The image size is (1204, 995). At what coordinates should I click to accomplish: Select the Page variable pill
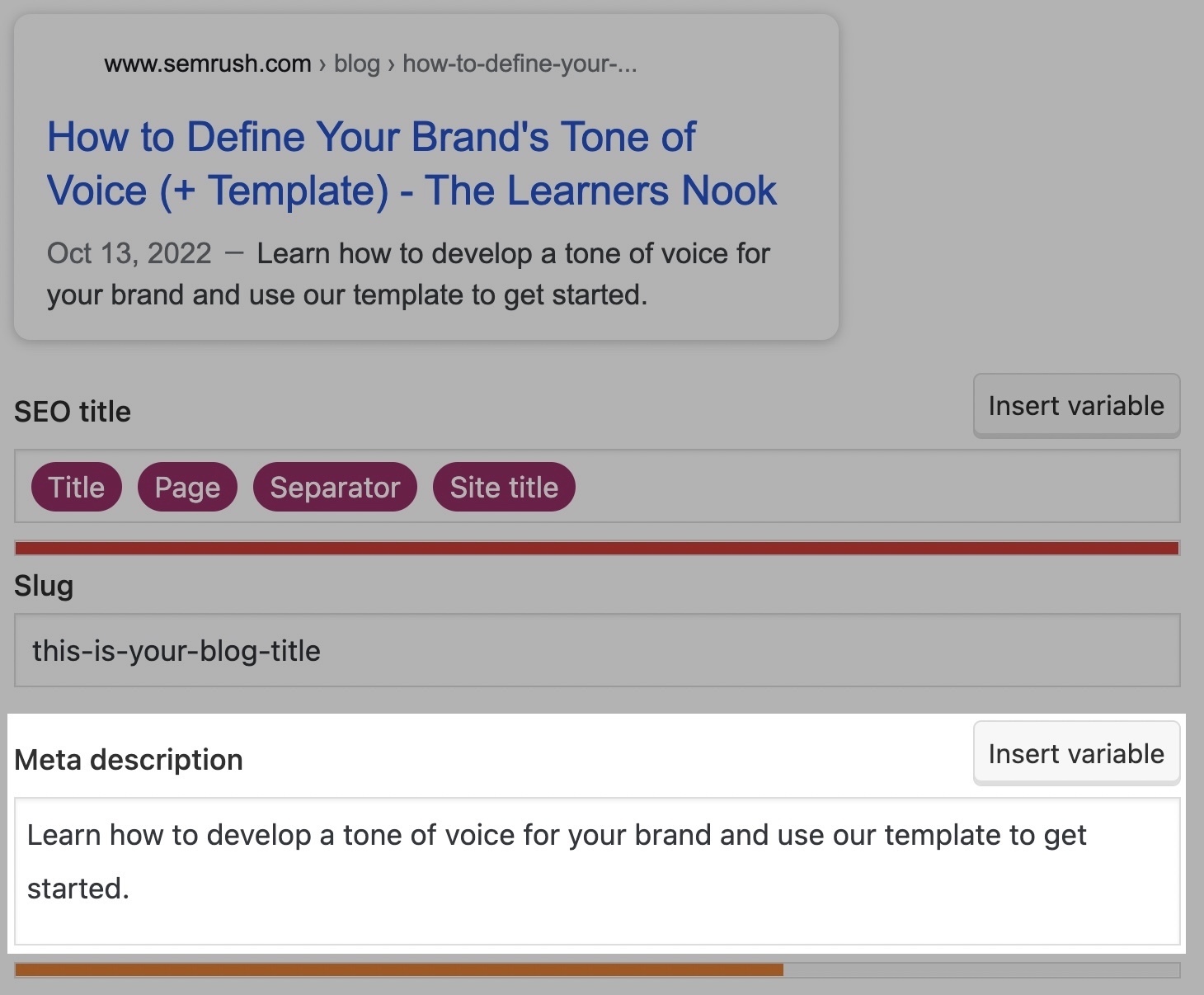point(187,487)
